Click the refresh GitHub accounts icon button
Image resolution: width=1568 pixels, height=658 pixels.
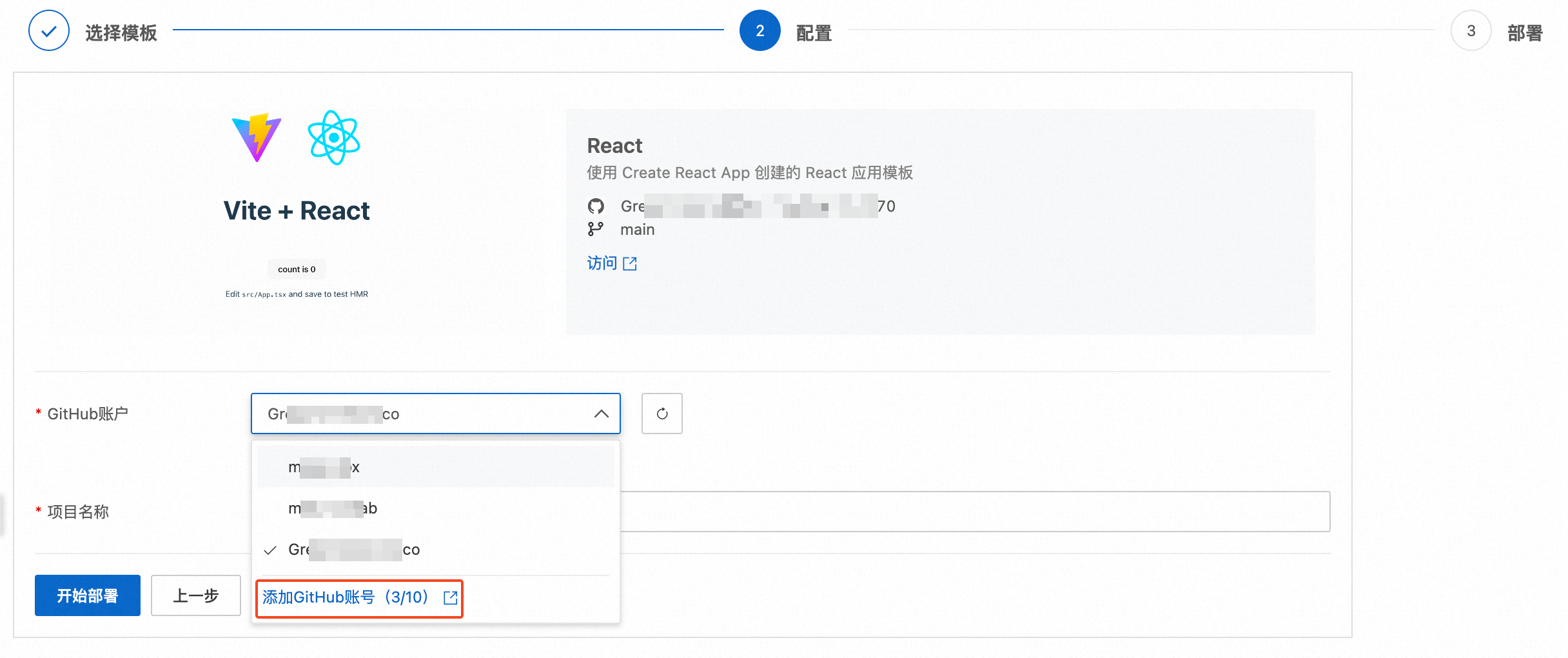coord(661,414)
